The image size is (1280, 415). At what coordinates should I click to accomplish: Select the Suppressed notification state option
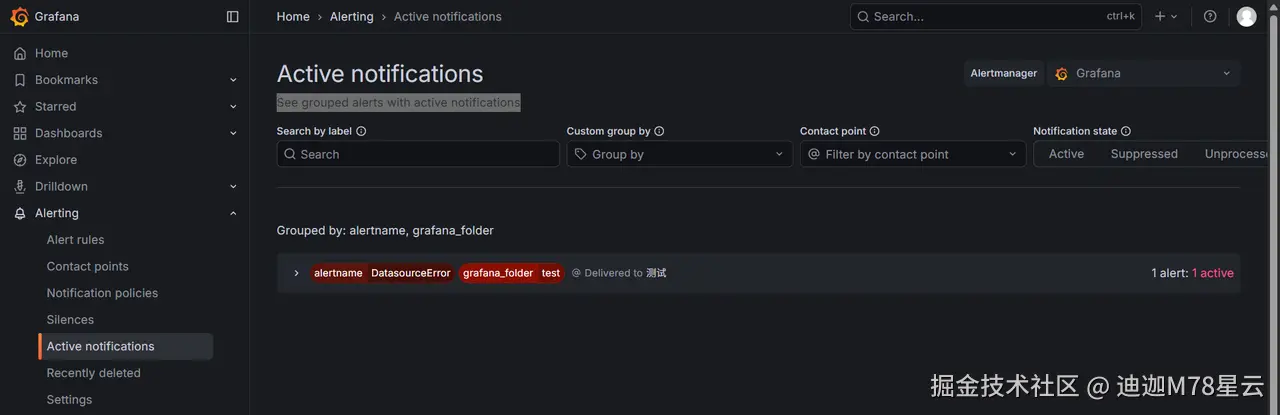[x=1144, y=154]
